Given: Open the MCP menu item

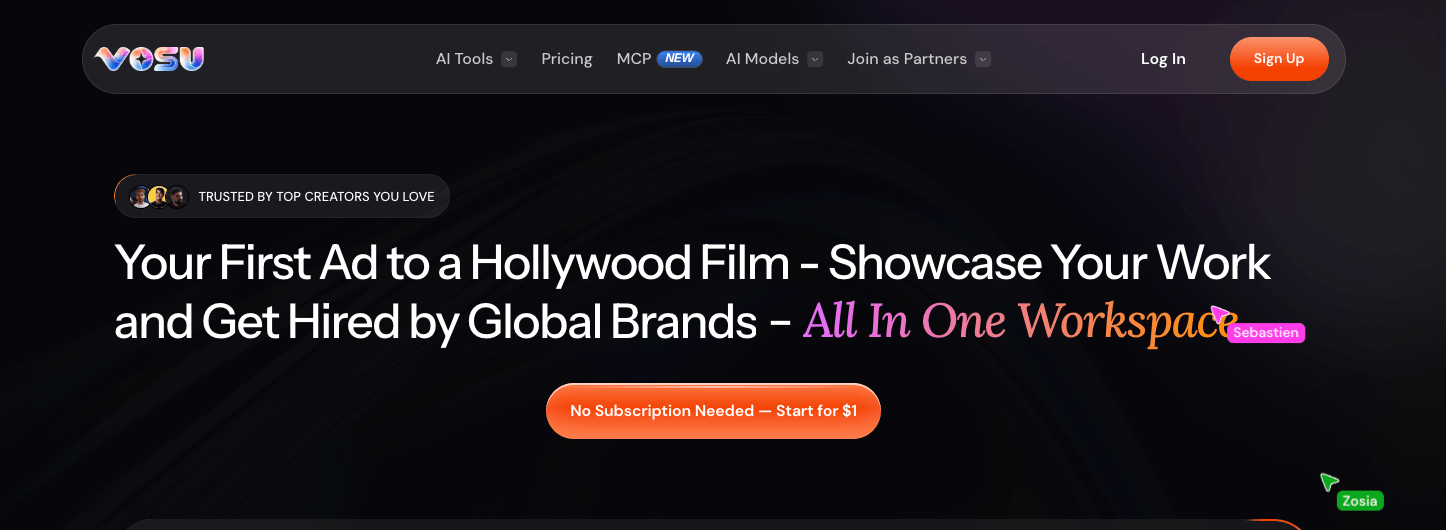Looking at the screenshot, I should [x=634, y=59].
